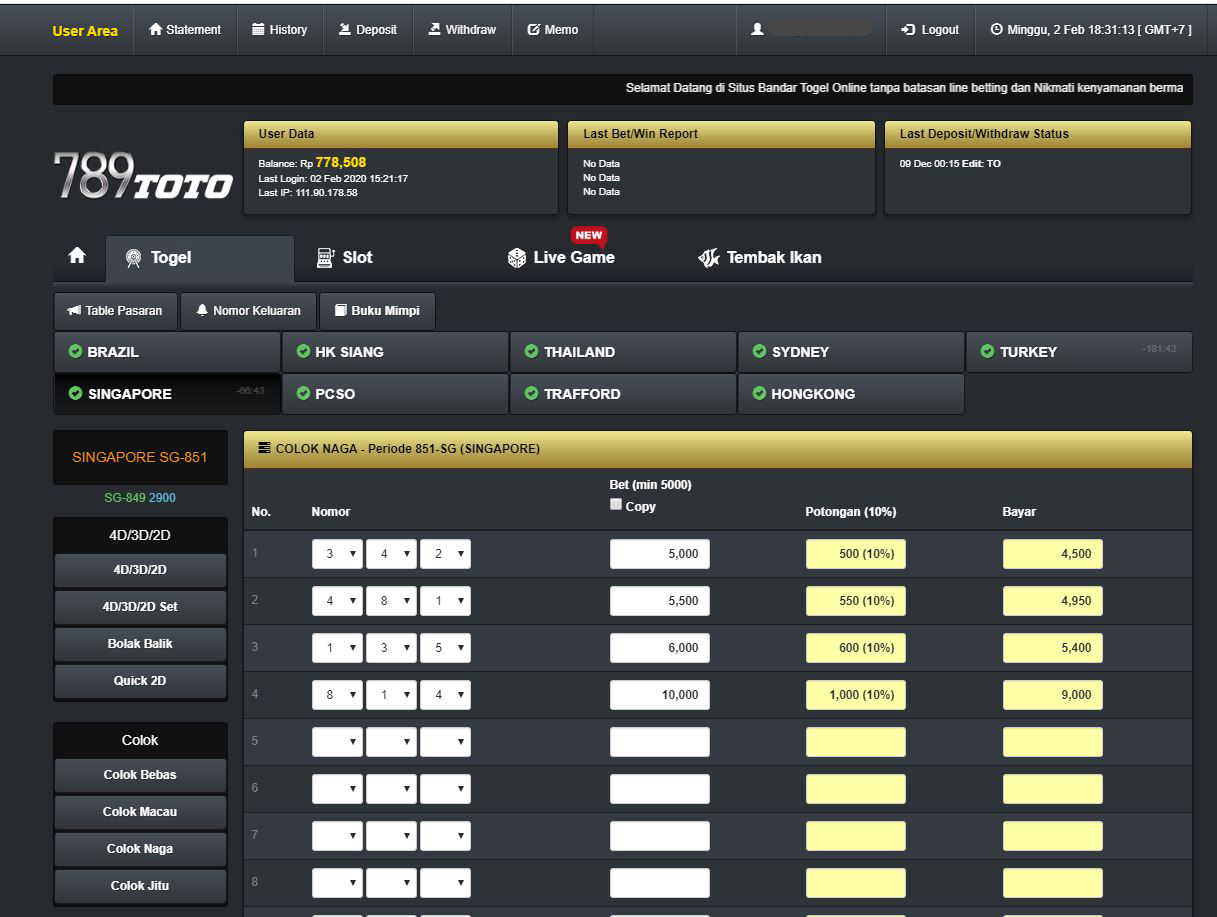Image resolution: width=1217 pixels, height=917 pixels.
Task: Click the SG-849 2900 result text
Action: click(140, 498)
